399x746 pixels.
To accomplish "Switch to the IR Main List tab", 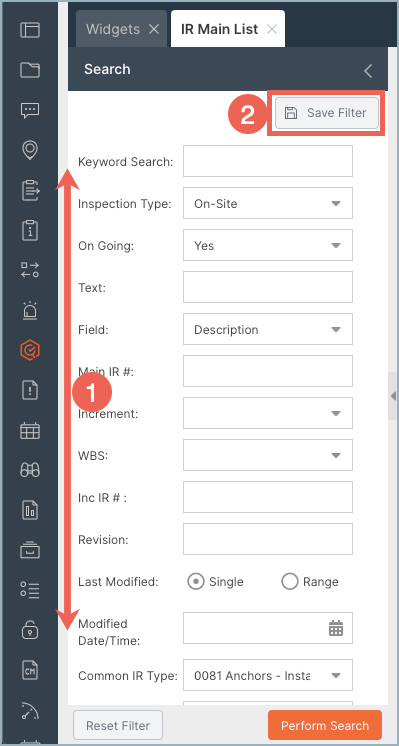I will click(x=219, y=29).
